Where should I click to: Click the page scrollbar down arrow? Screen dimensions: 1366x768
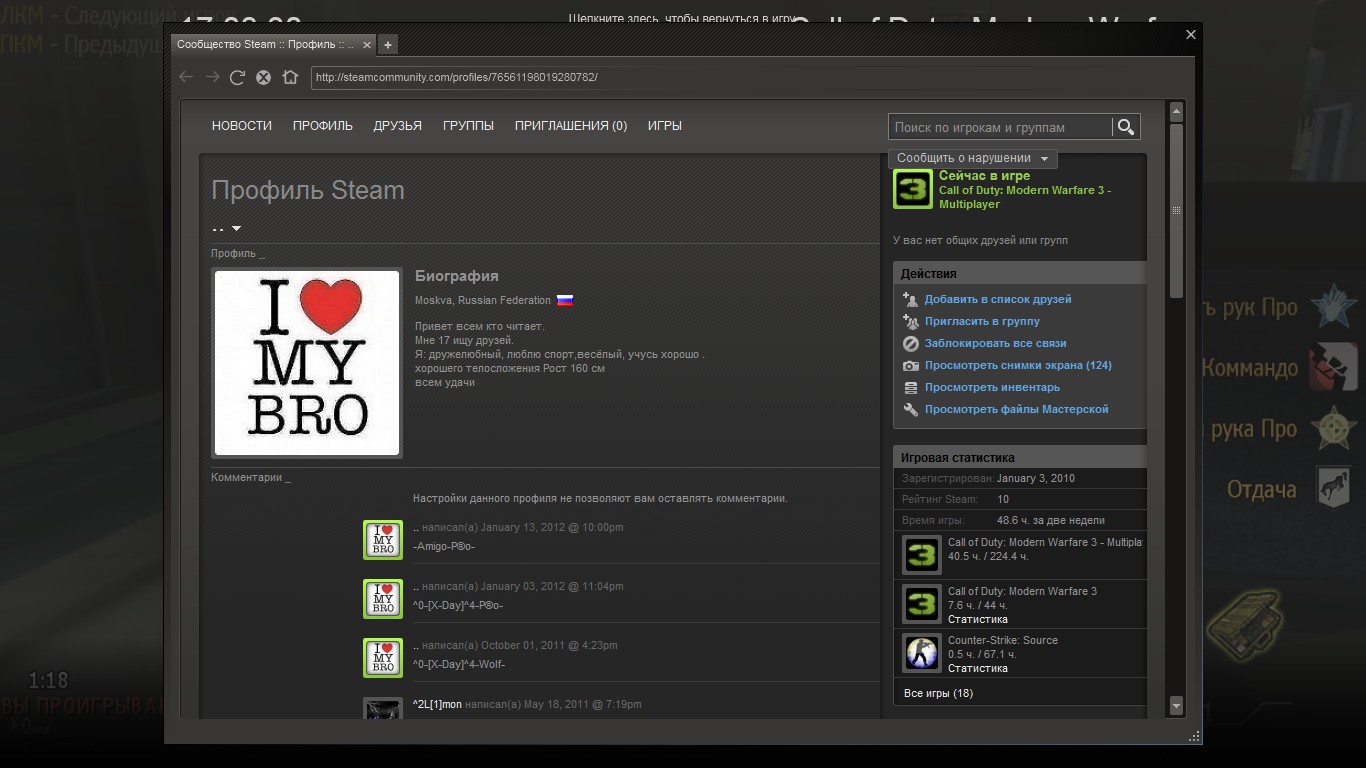tap(1176, 705)
